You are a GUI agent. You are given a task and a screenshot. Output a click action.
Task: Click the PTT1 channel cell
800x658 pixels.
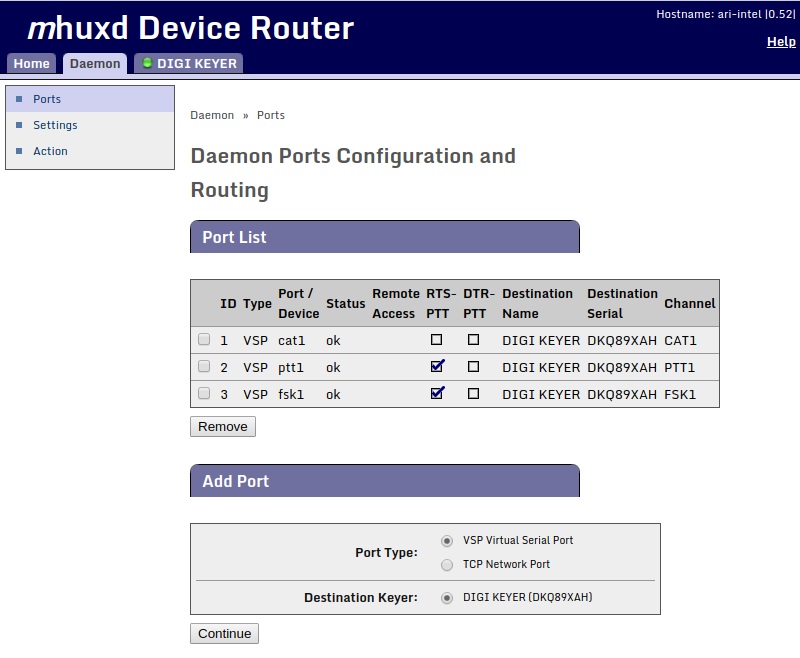(x=679, y=368)
